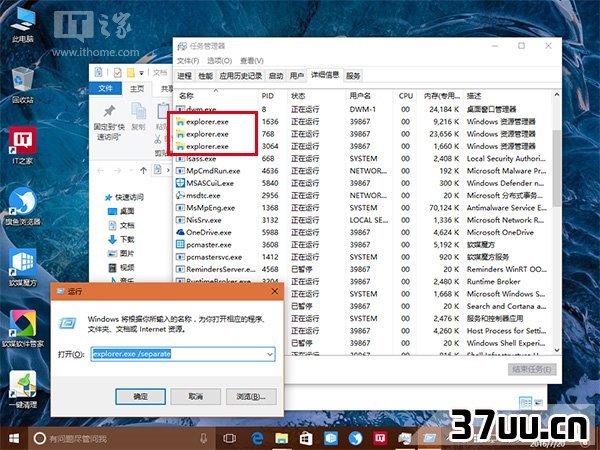
Task: Select the NisSrv.exe process row
Action: [x=363, y=220]
